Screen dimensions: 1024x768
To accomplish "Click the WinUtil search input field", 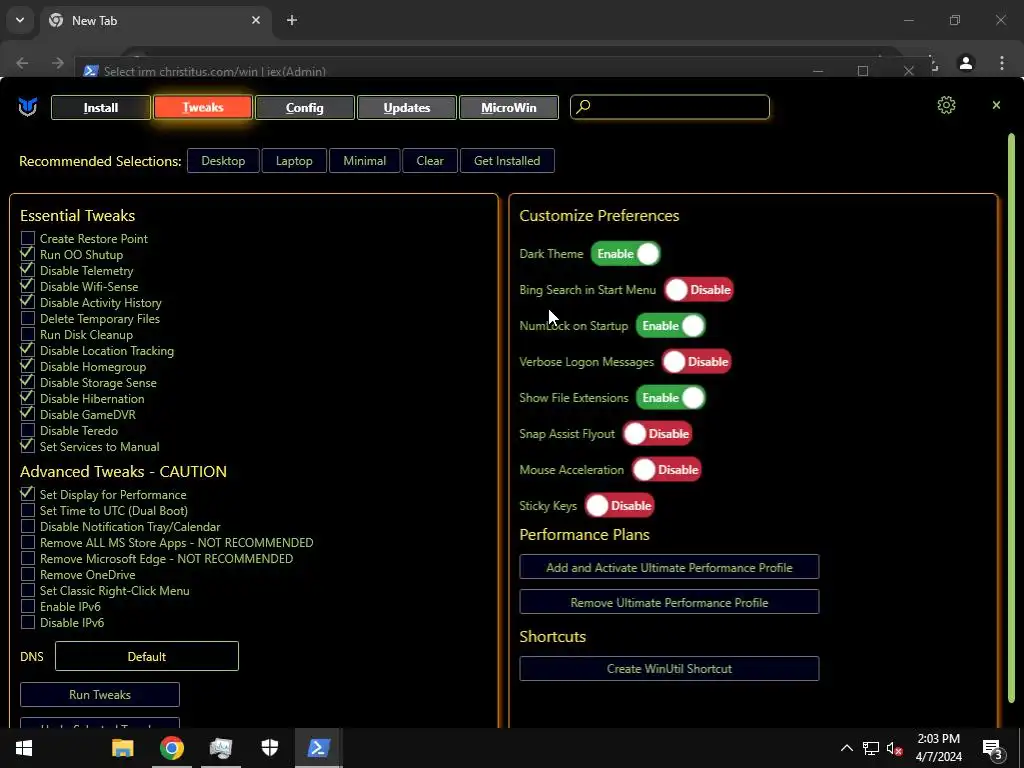I will [670, 107].
